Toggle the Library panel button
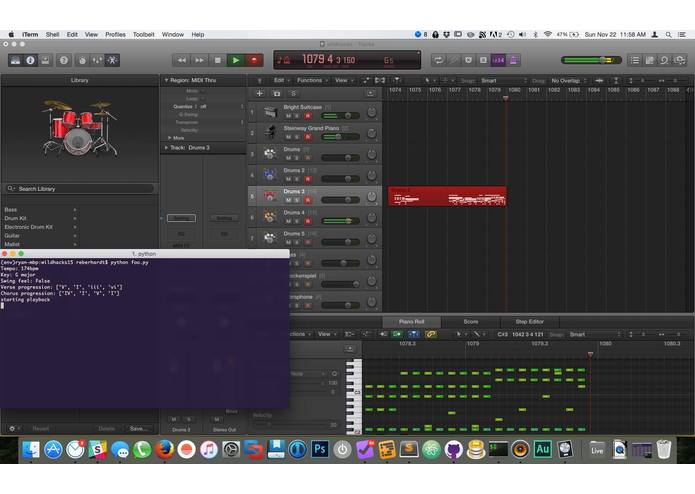The width and height of the screenshot is (695, 494). pos(15,60)
